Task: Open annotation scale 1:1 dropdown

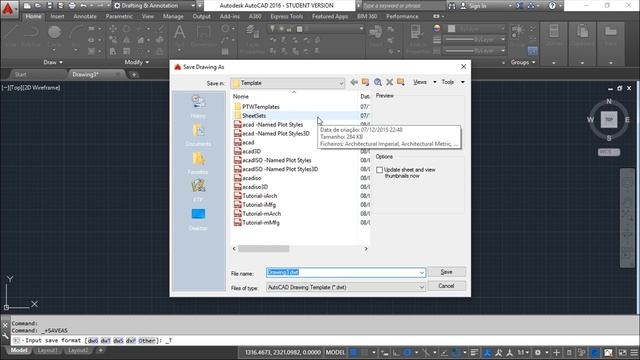Action: pos(523,352)
